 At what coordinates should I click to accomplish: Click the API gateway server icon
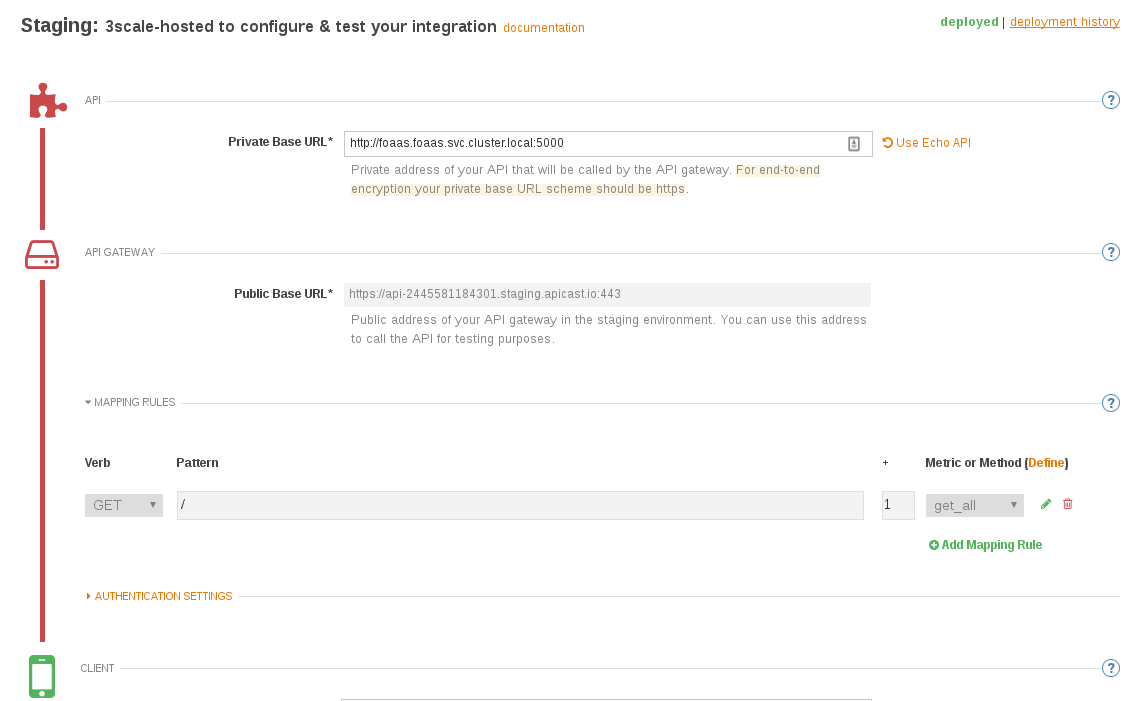[42, 254]
